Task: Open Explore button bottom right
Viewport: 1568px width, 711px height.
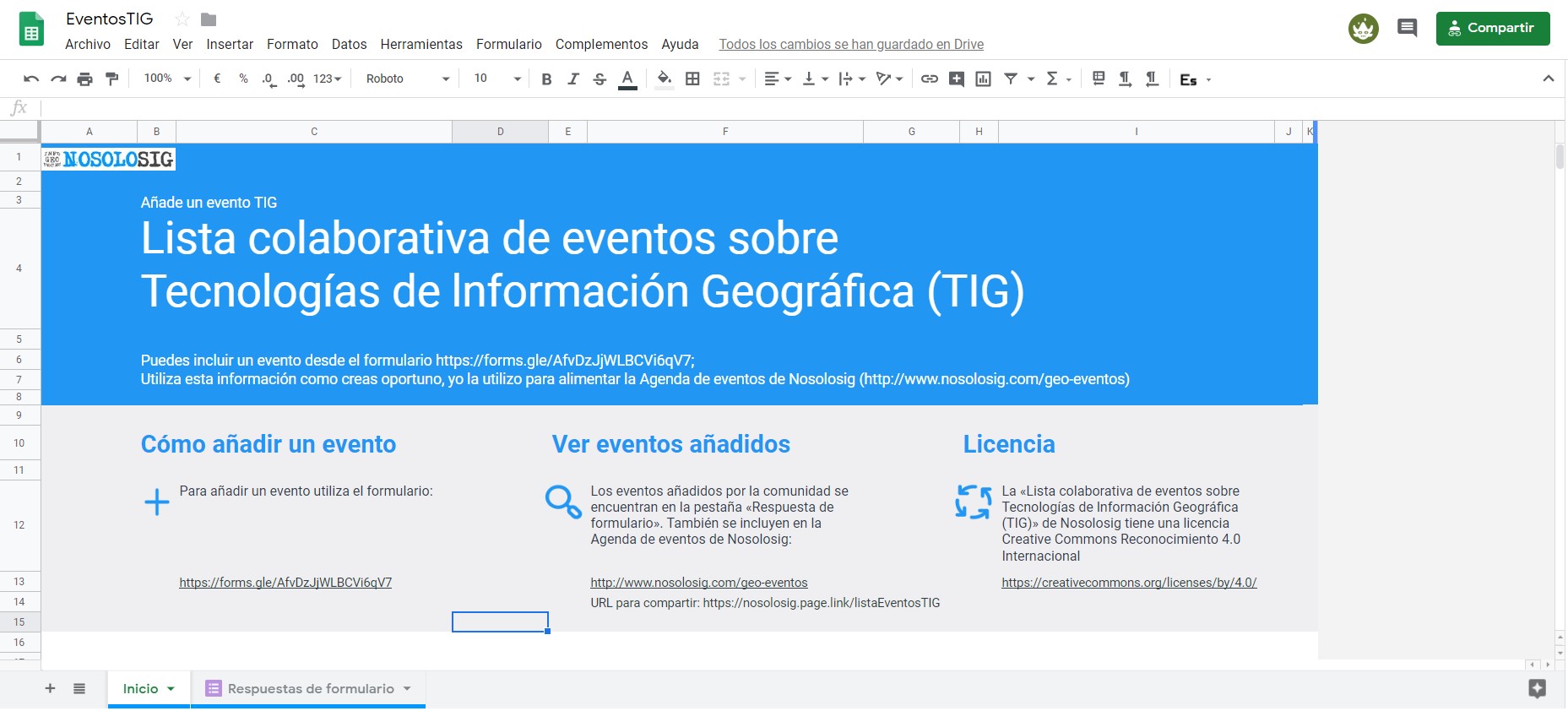Action: point(1537,688)
